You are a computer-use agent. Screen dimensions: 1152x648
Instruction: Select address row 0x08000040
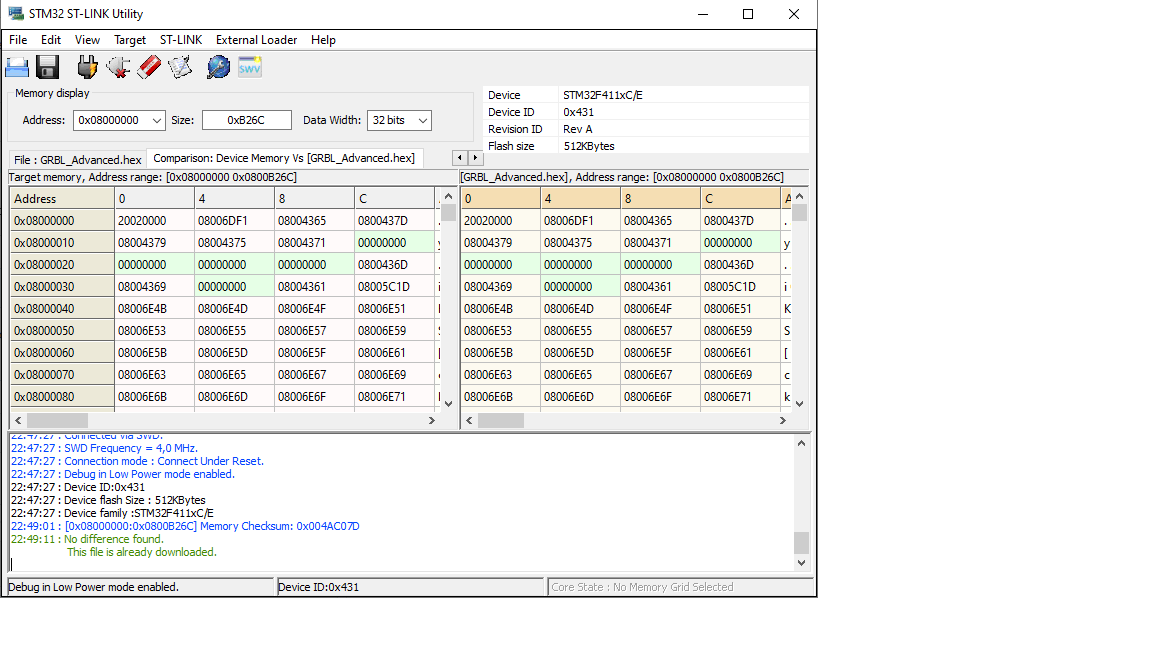click(62, 309)
